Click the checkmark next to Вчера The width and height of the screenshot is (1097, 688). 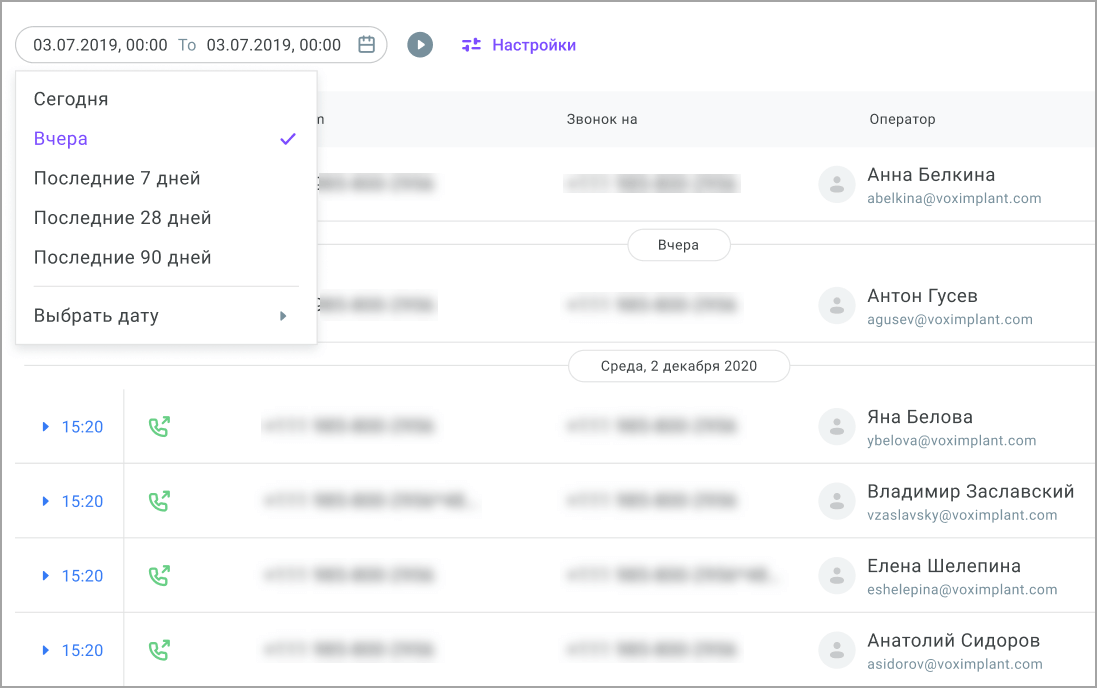[x=288, y=139]
